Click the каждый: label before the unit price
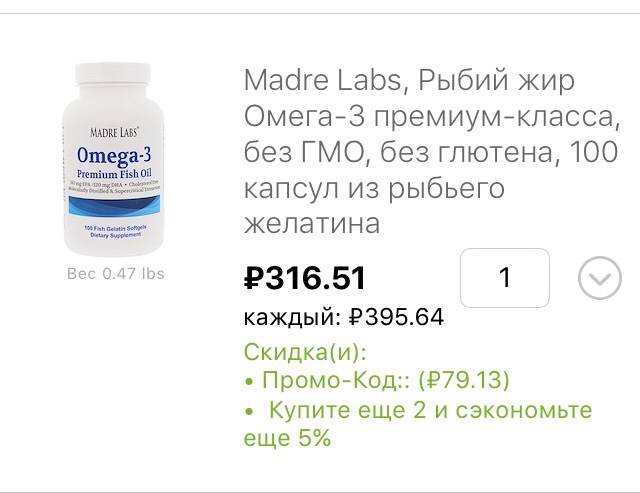The height and width of the screenshot is (493, 640). click(x=293, y=317)
